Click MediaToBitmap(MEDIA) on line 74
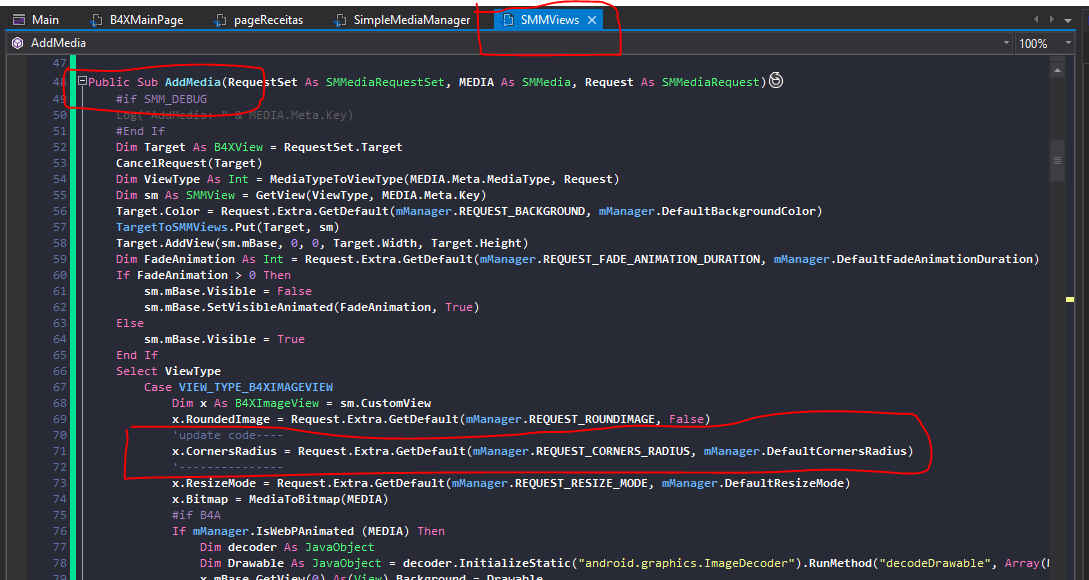Viewport: 1089px width, 580px height. [x=318, y=499]
